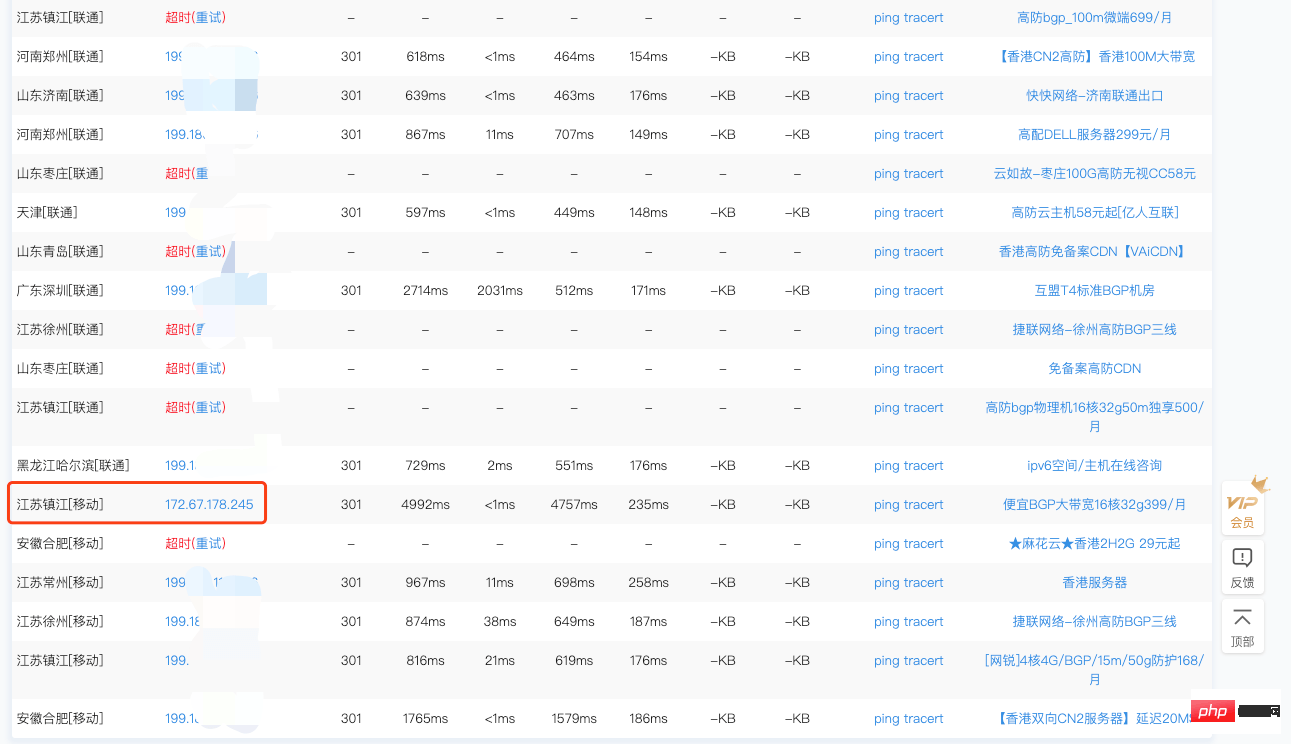
Task: Open IP address 172.67.178.245 link
Action: (x=209, y=505)
